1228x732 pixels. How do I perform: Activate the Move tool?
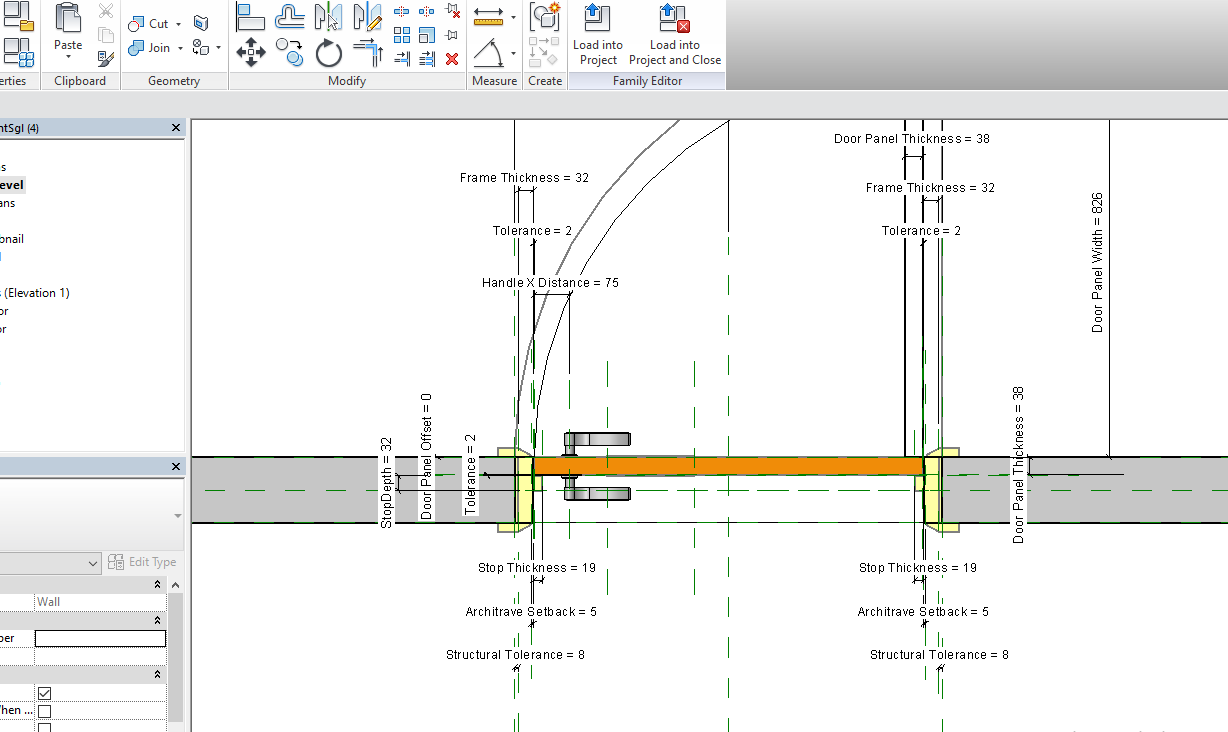coord(251,51)
